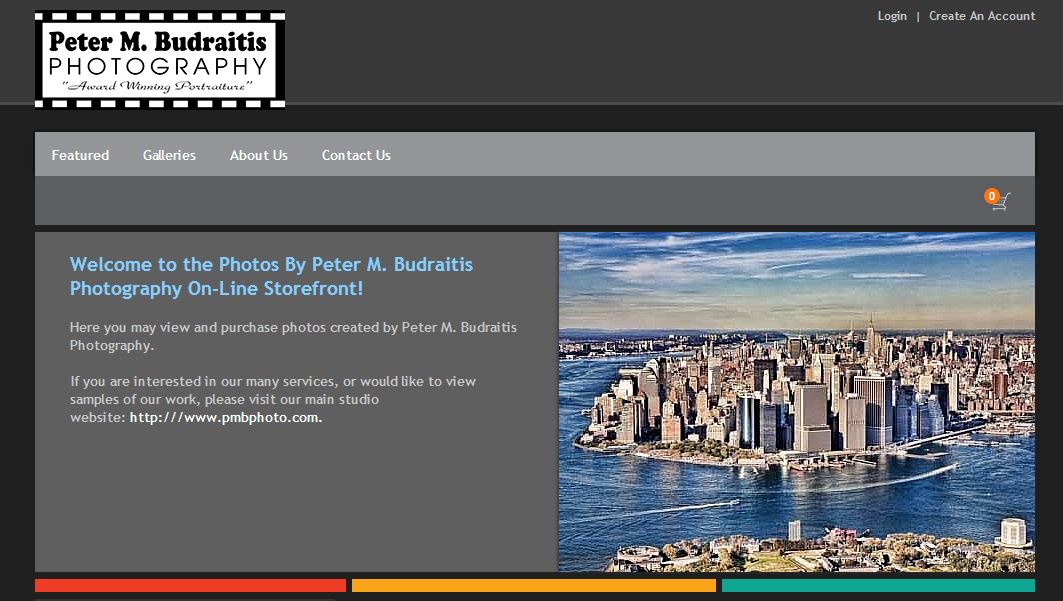Click the orange cart item count badge
The height and width of the screenshot is (601, 1063).
[x=992, y=196]
